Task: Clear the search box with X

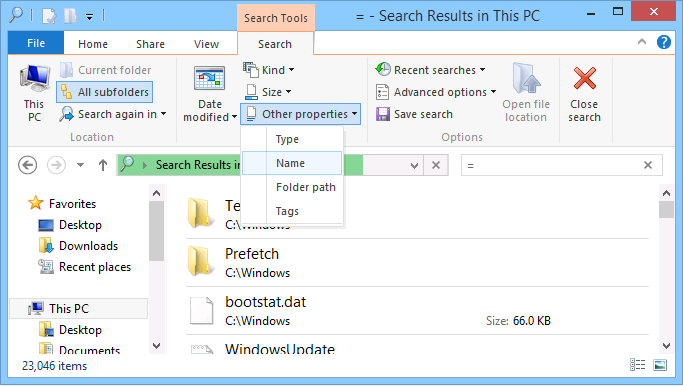Action: (648, 165)
